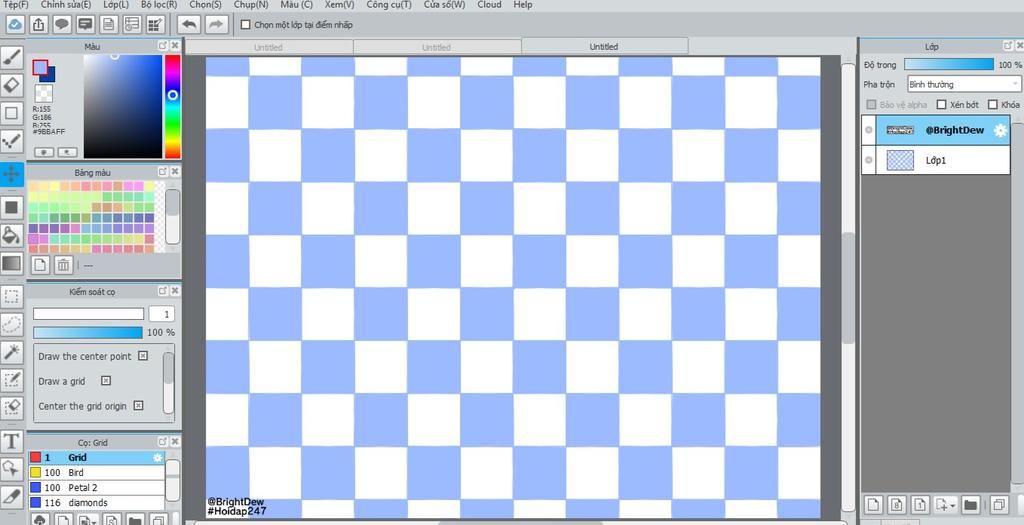Viewport: 1024px width, 525px height.
Task: Select the rectangular Selection tool
Action: click(x=11, y=297)
